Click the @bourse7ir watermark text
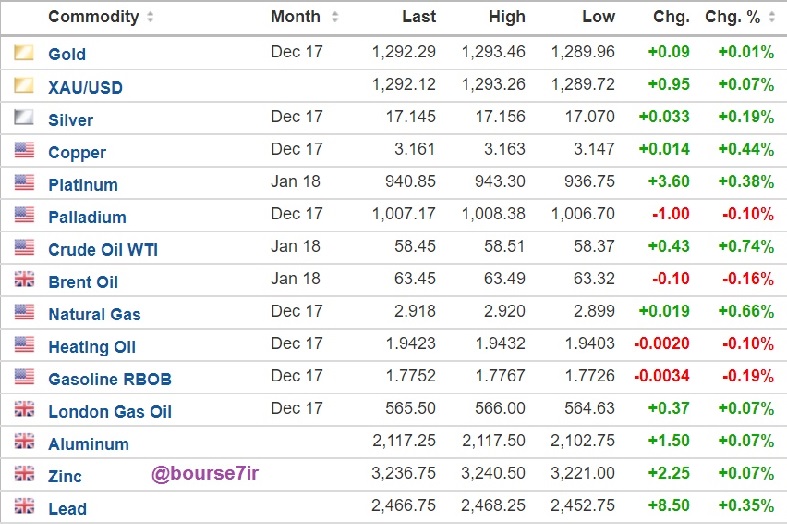Viewport: 787px width, 524px height. click(205, 473)
